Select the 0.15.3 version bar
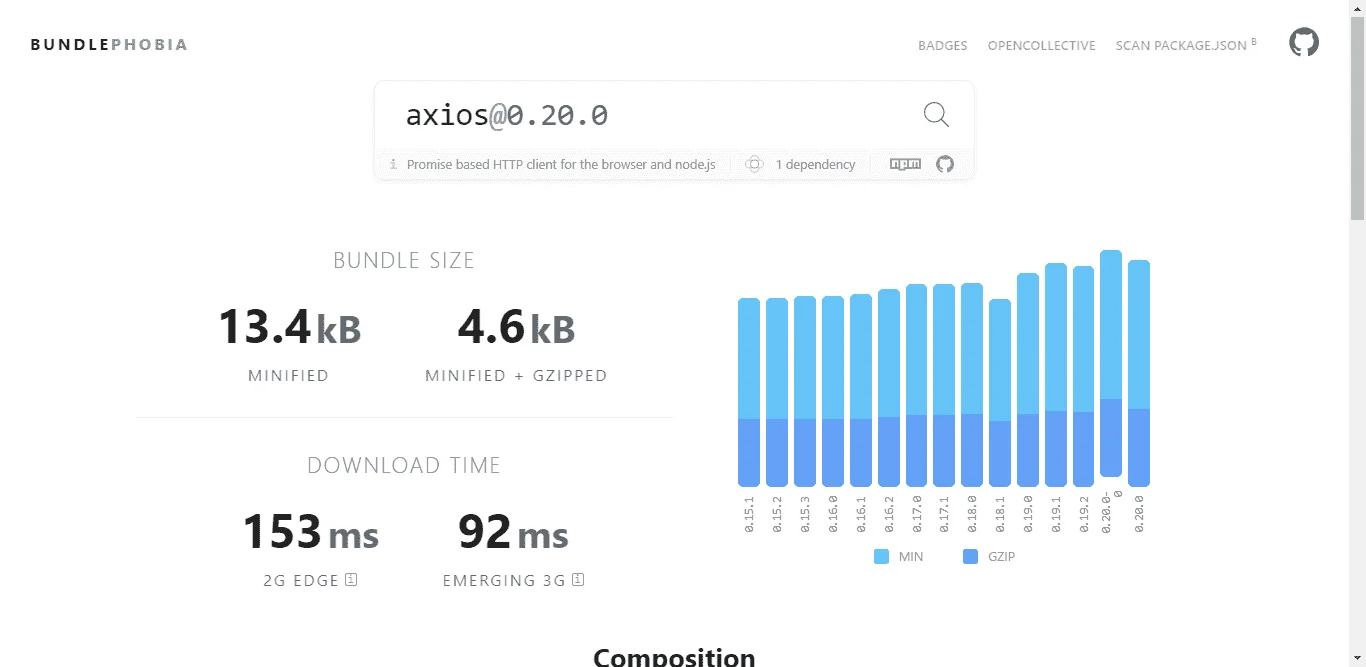1366x667 pixels. (805, 391)
